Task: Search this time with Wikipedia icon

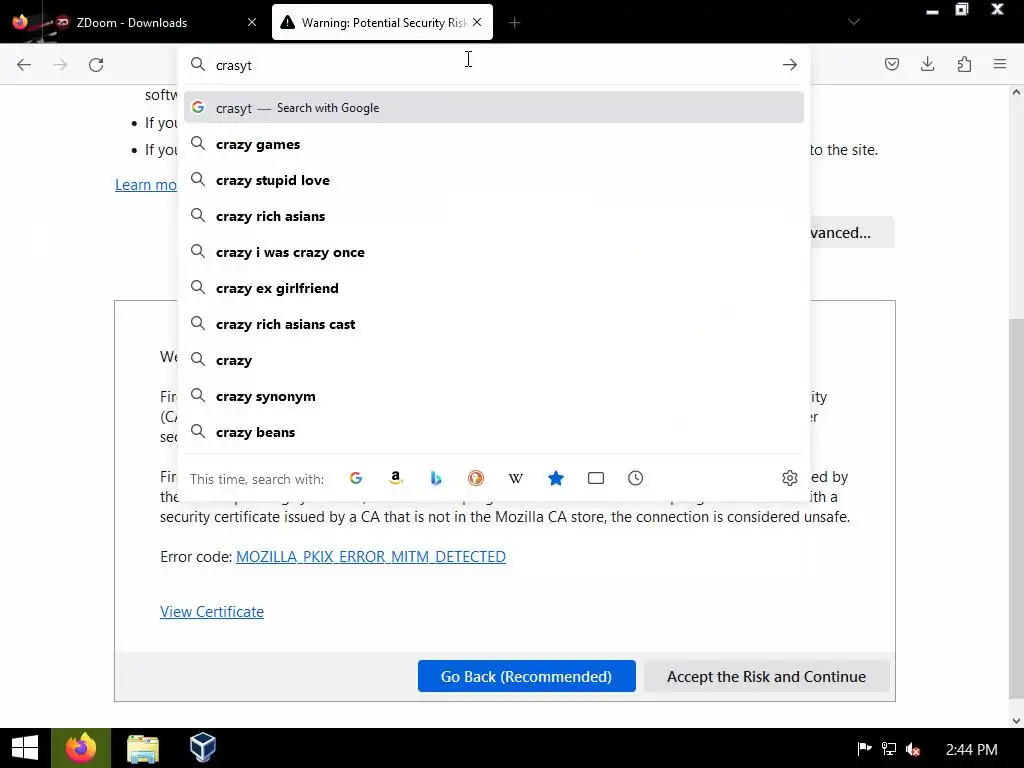Action: click(516, 478)
